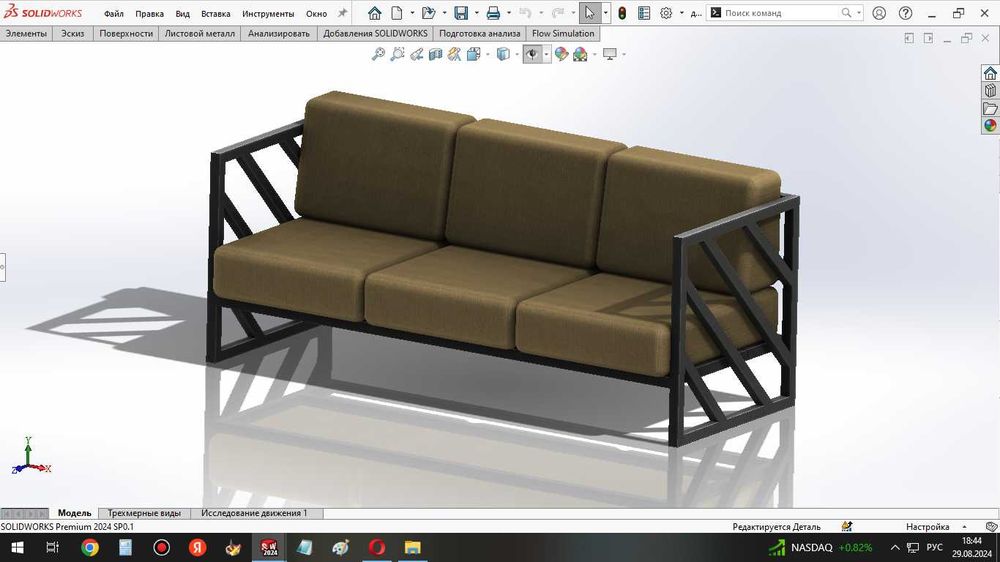The width and height of the screenshot is (1000, 562).
Task: Expand the Print dropdown arrow
Action: (x=508, y=13)
